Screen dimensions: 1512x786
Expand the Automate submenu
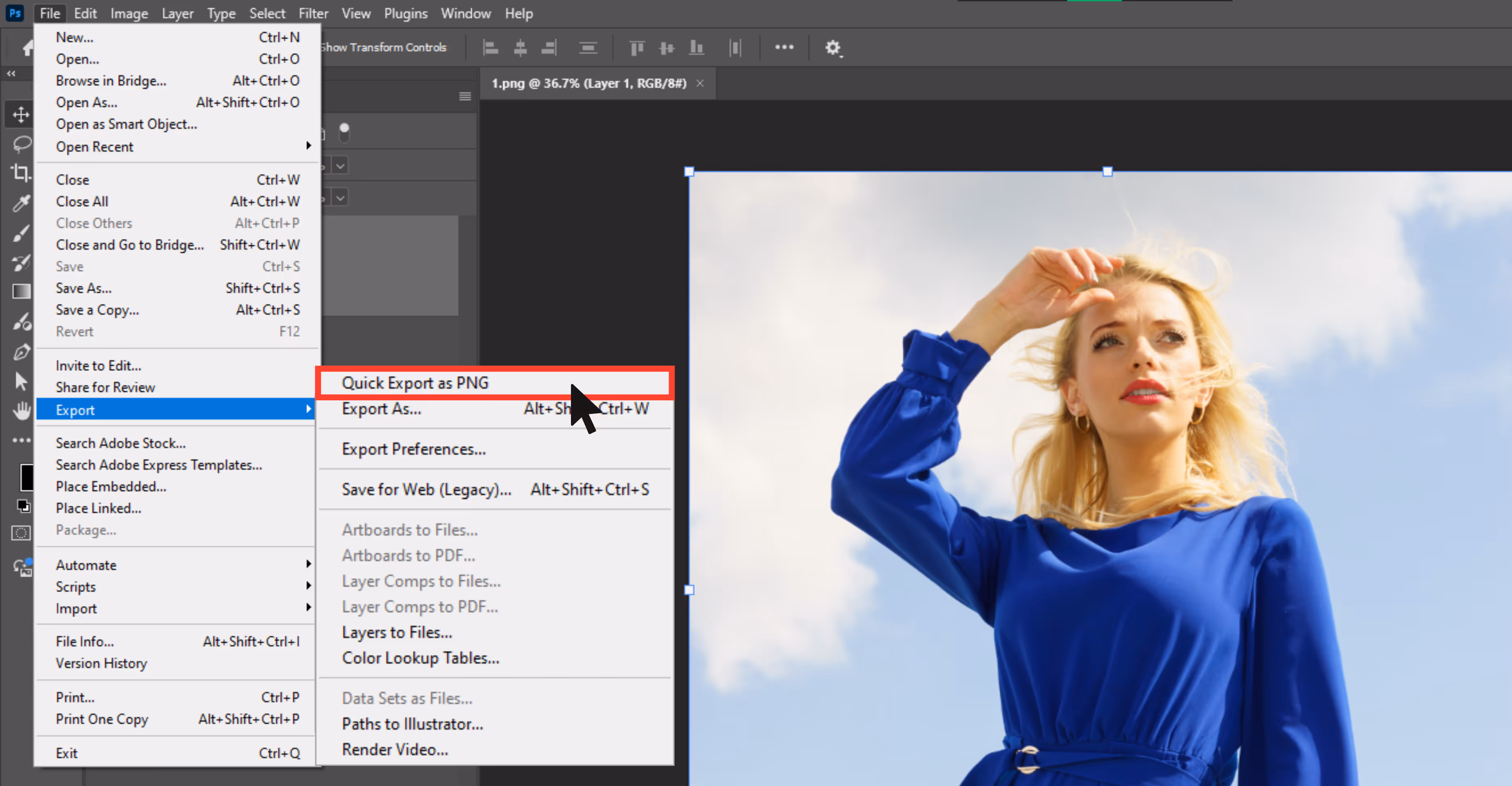click(175, 565)
